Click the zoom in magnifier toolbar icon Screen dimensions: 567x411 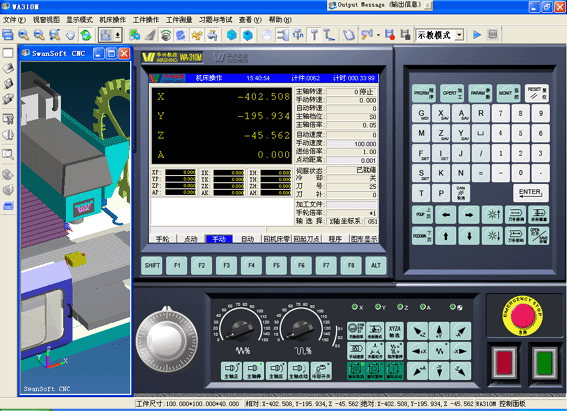pos(24,35)
